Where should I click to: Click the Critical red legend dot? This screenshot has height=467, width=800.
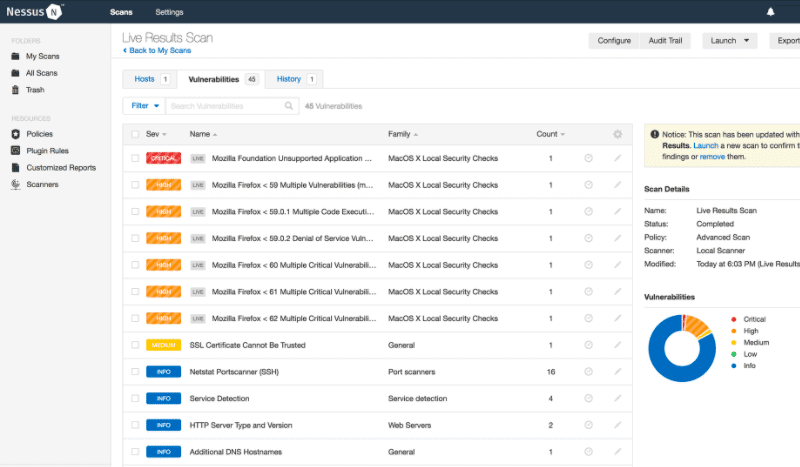(734, 319)
